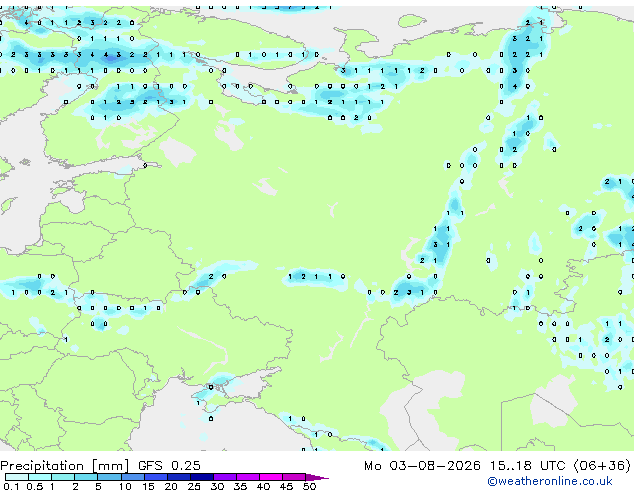The width and height of the screenshot is (634, 490).
Task: Select the 35–40 mm violet legend swatch
Action: click(x=247, y=477)
